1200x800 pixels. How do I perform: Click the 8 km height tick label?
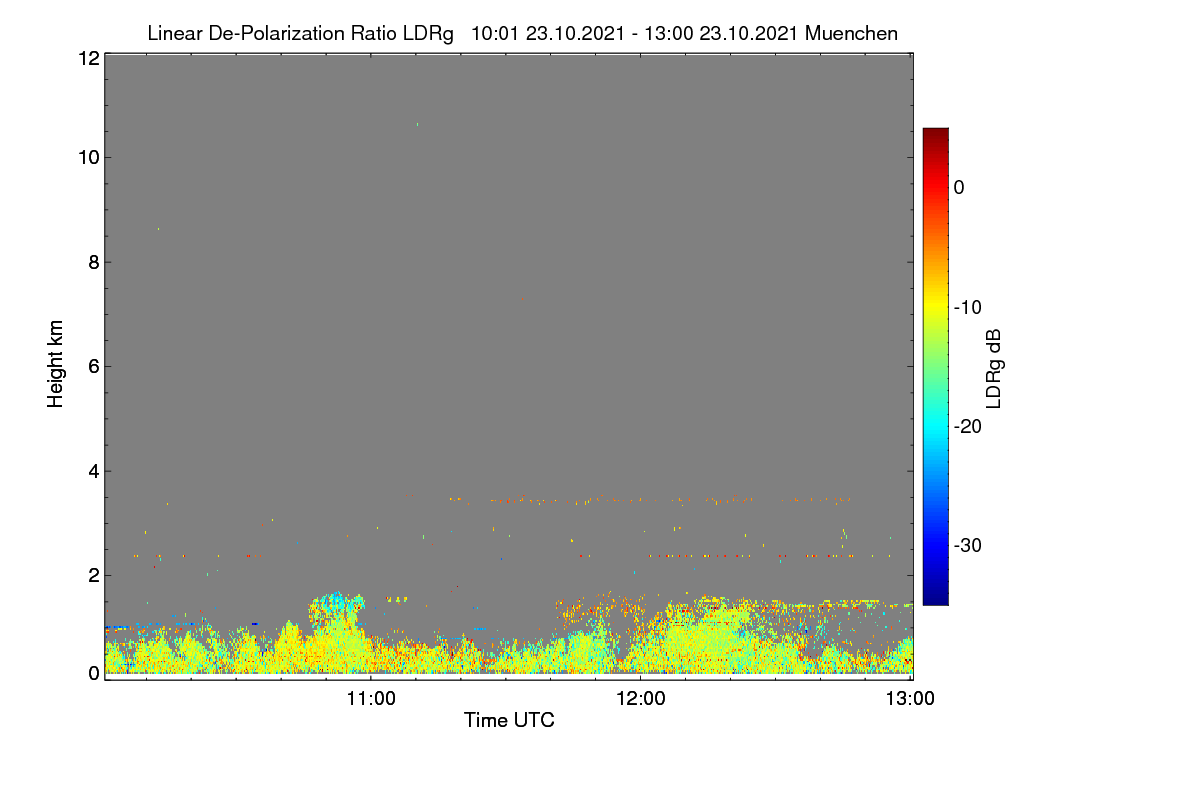[x=92, y=262]
